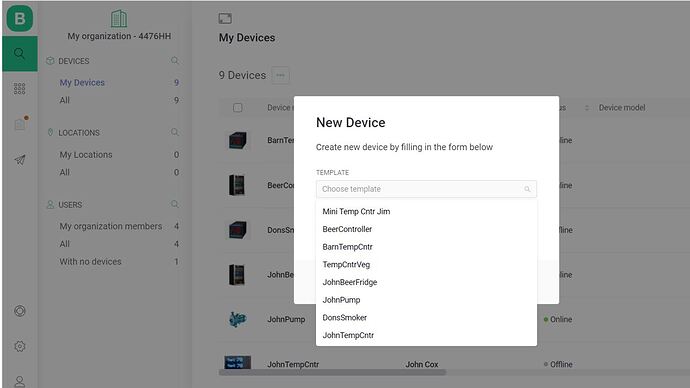The height and width of the screenshot is (388, 690).
Task: Open My organization members list
Action: pos(111,226)
